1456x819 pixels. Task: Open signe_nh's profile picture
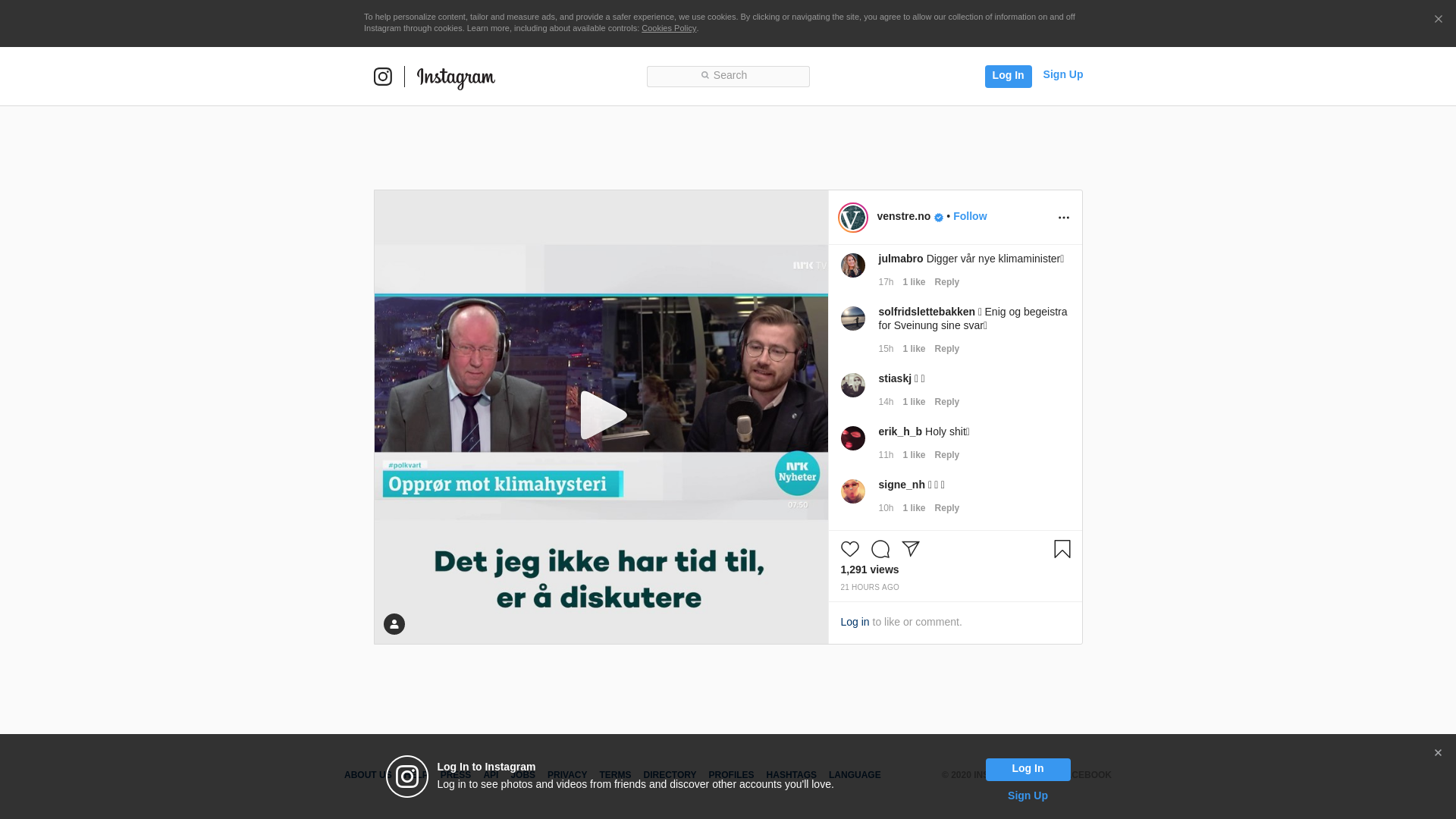tap(853, 491)
